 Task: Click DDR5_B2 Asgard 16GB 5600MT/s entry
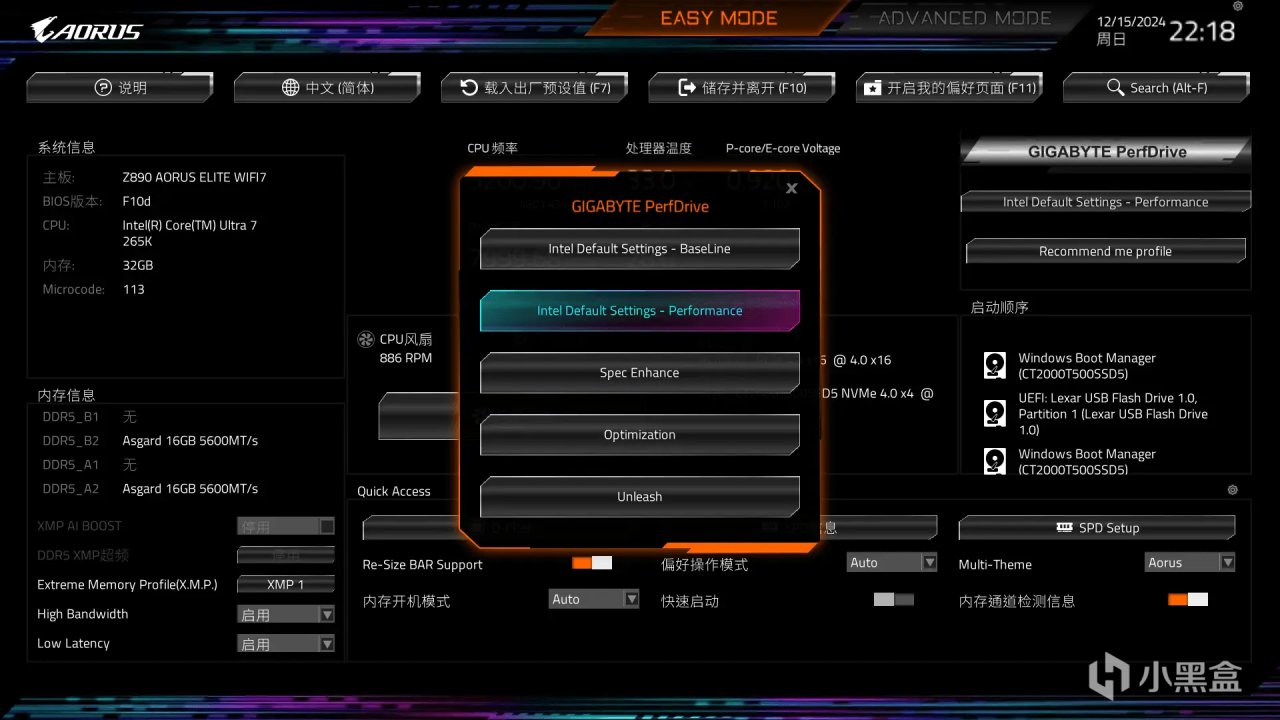[190, 441]
